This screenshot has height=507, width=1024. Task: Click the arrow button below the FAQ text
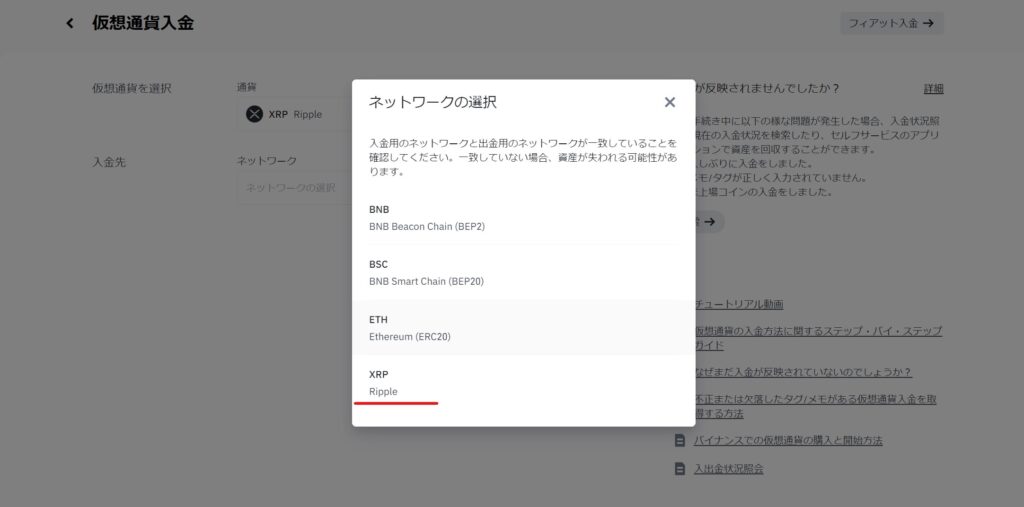tap(709, 222)
